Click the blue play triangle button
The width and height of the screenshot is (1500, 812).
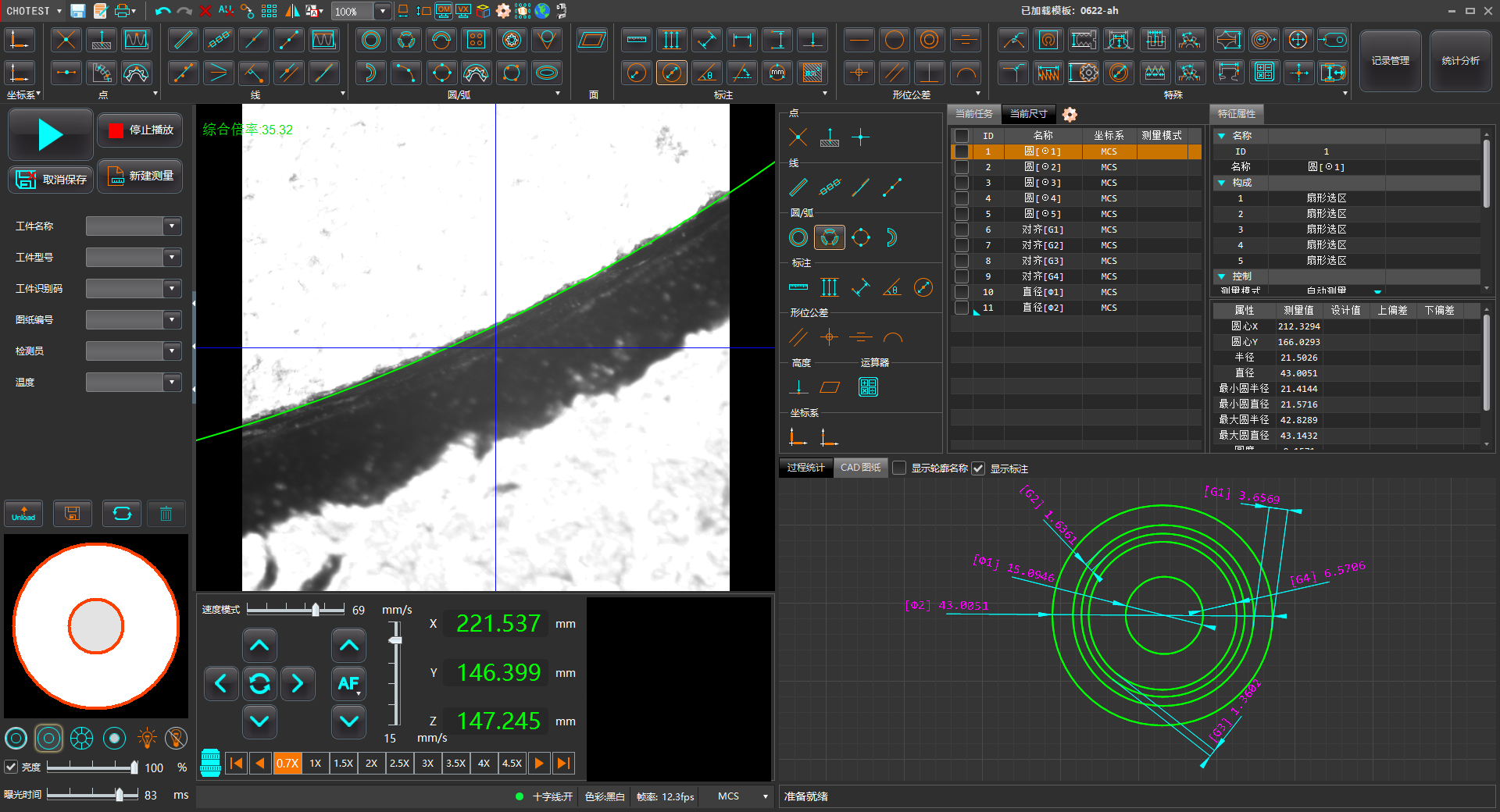[x=50, y=135]
